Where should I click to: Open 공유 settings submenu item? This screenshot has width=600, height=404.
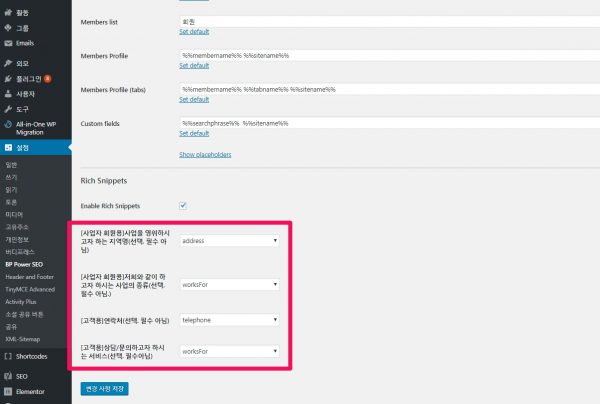11,327
